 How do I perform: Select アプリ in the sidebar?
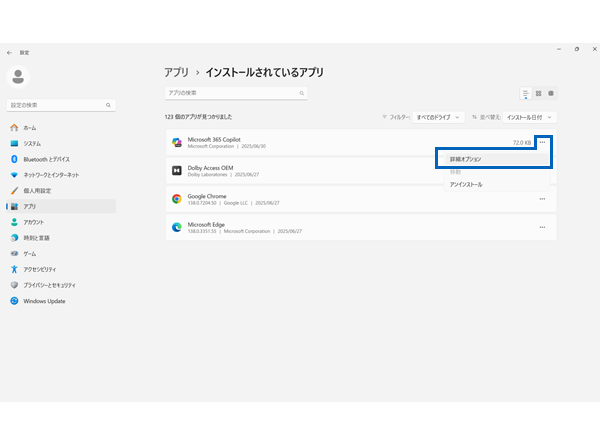pyautogui.click(x=61, y=206)
